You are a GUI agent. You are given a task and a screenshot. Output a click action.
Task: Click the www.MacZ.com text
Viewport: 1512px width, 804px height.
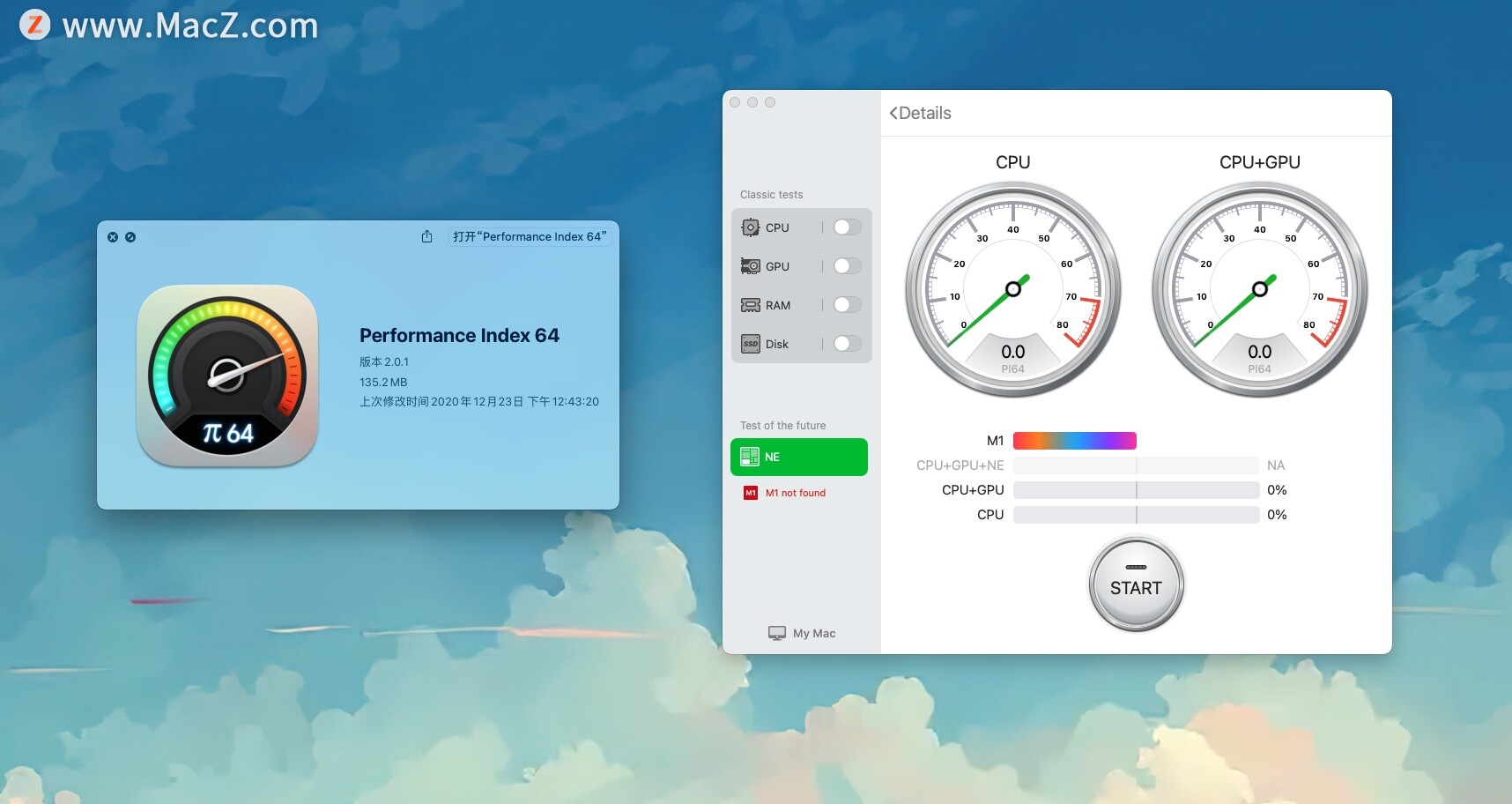[190, 26]
